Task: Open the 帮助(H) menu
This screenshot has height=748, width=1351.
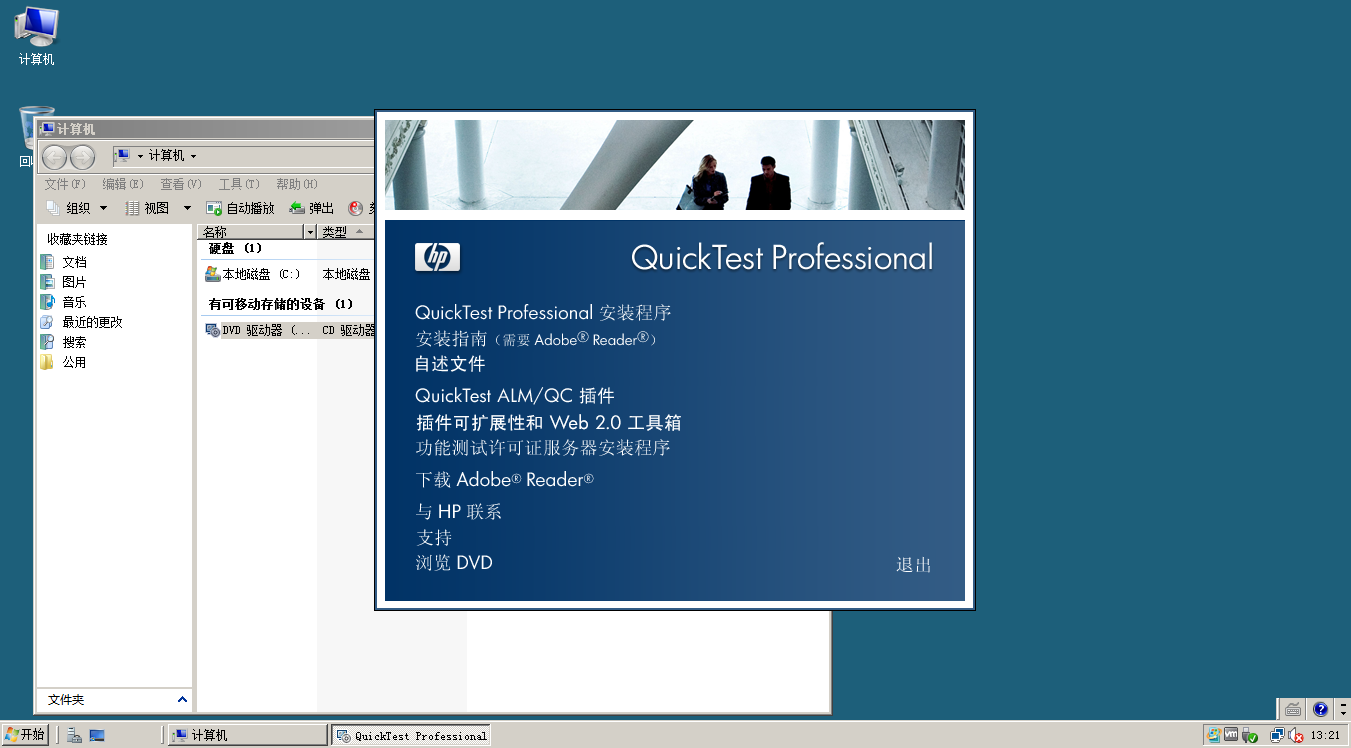Action: click(x=297, y=184)
